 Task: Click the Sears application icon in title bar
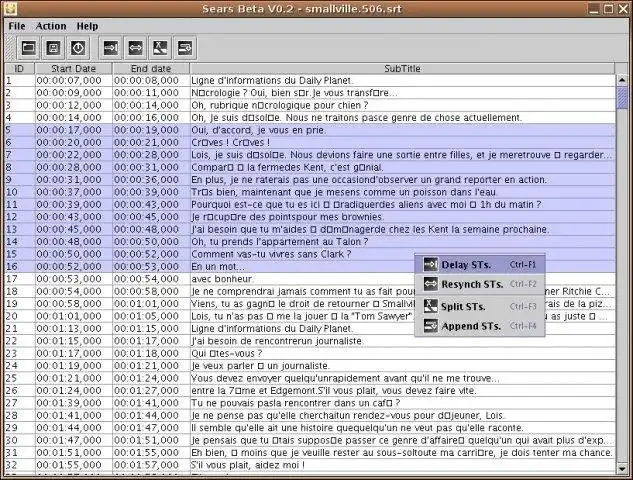click(10, 8)
